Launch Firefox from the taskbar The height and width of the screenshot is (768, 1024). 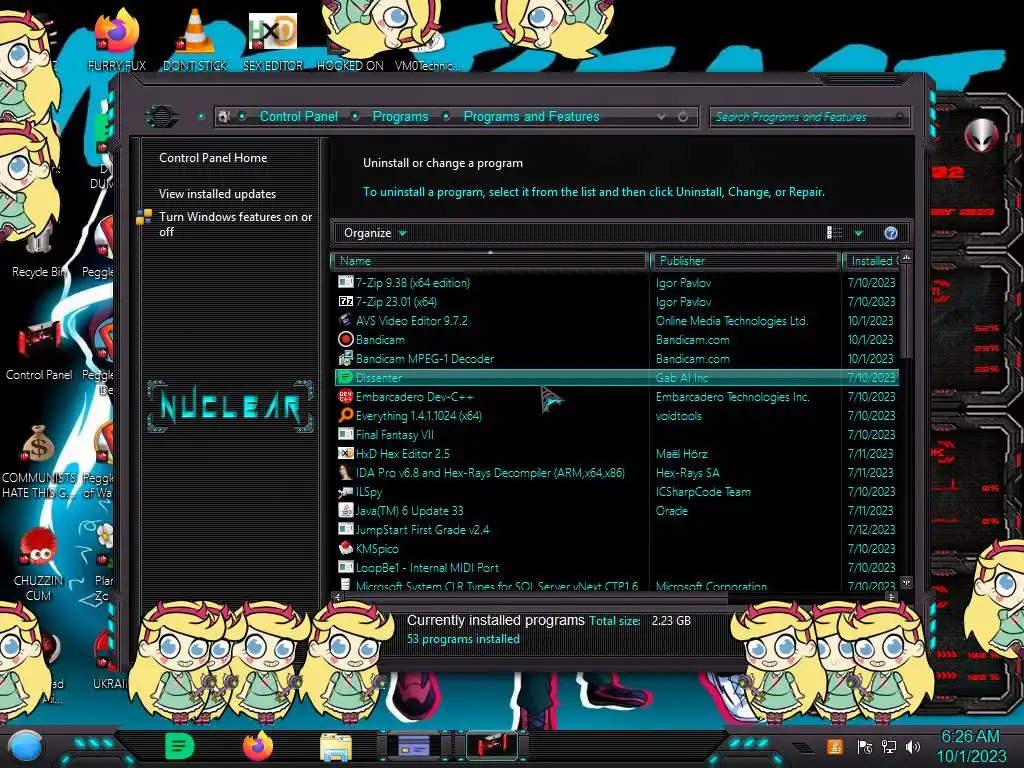click(x=258, y=746)
